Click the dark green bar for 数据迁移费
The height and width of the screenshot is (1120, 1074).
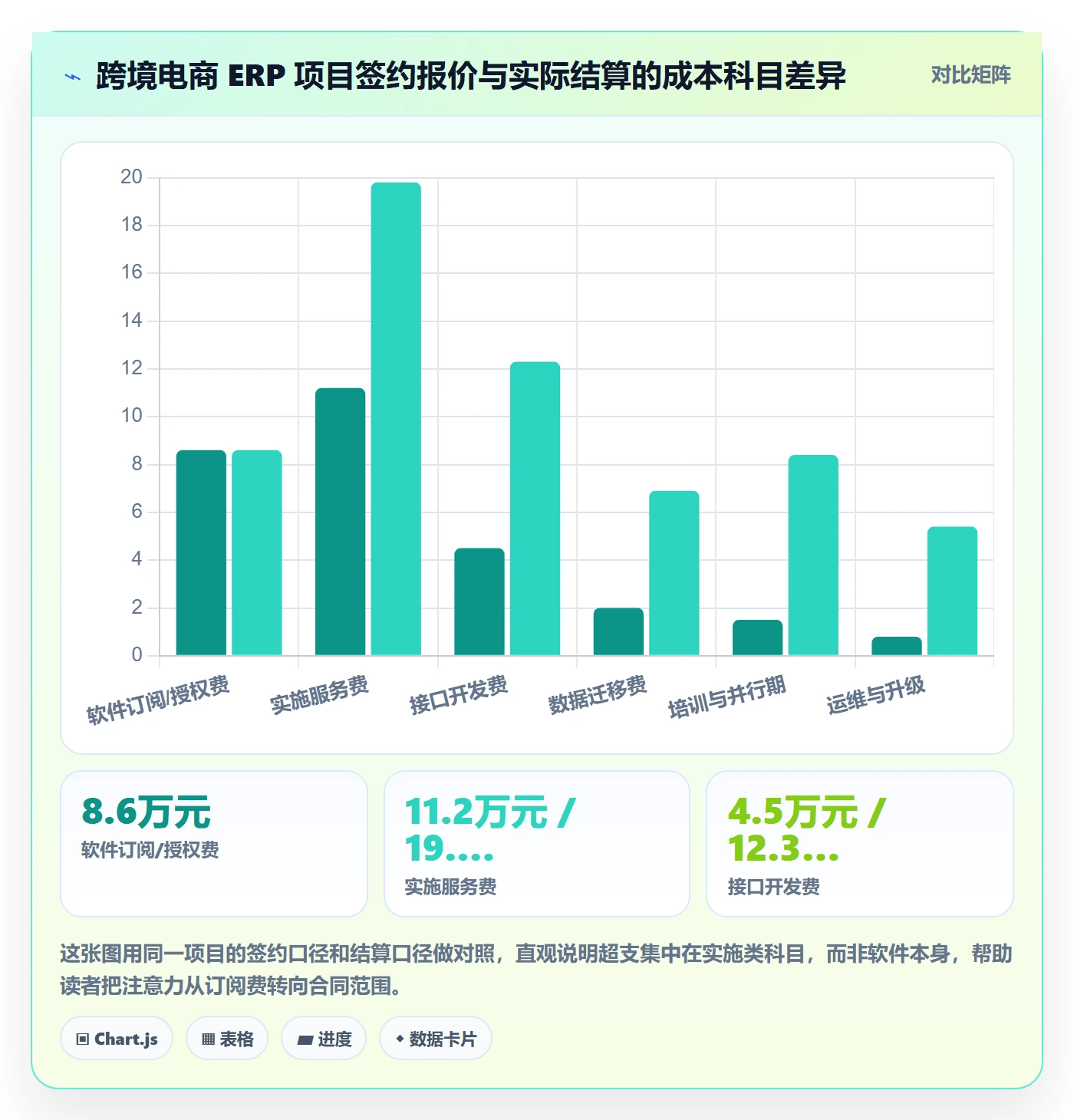coord(618,632)
